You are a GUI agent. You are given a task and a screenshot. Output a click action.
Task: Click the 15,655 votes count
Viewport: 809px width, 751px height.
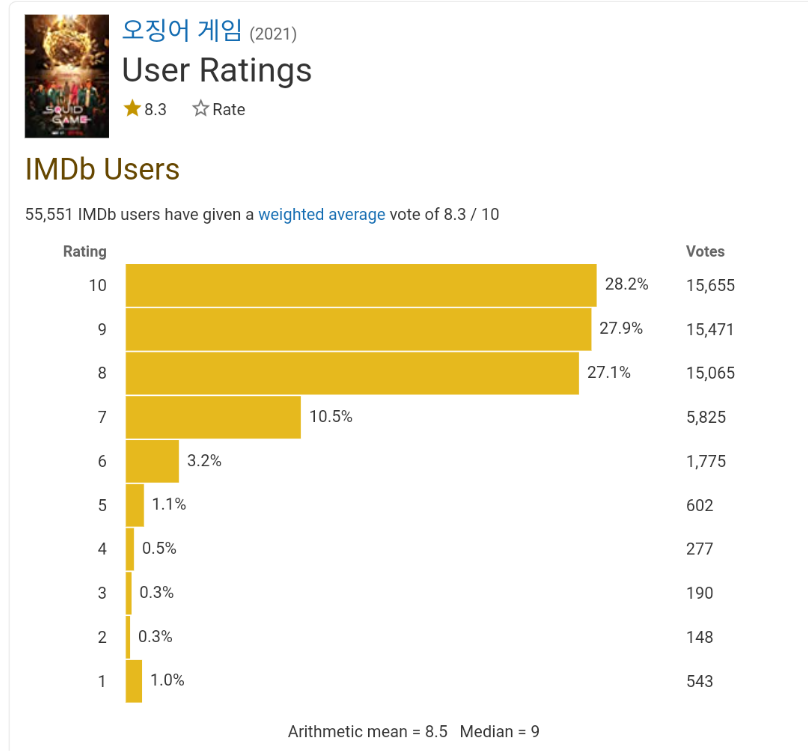click(x=710, y=285)
